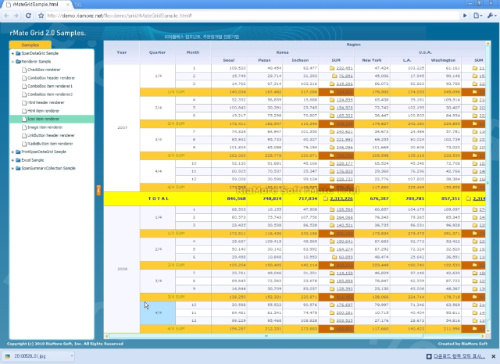Click folder icon in Korea SUM, 2007 month 9
The image size is (500, 364).
[x=332, y=147]
